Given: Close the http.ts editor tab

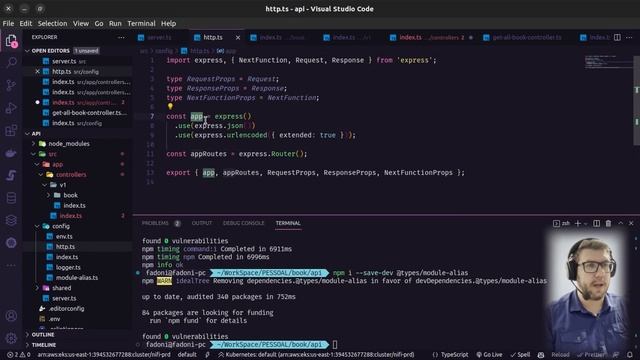Looking at the screenshot, I should pos(238,38).
